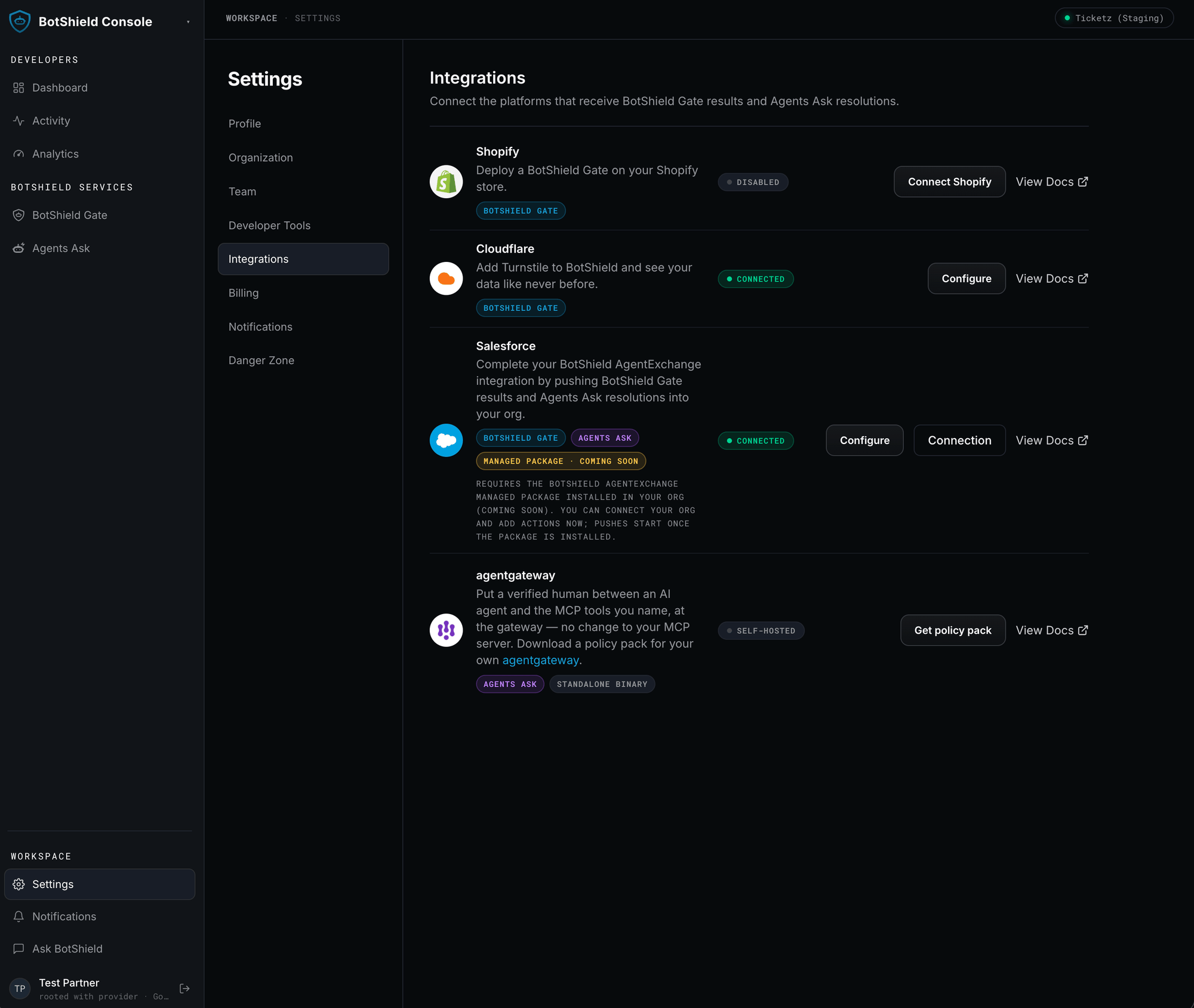
Task: Click the Connect Shopify button
Action: point(949,181)
